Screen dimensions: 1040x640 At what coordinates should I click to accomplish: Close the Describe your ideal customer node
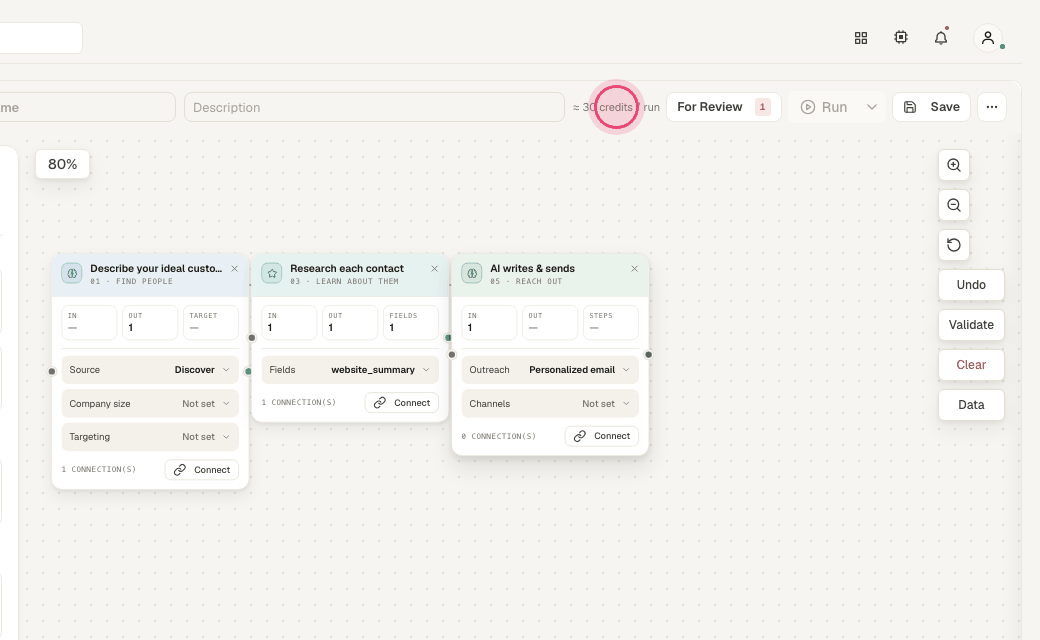[235, 269]
